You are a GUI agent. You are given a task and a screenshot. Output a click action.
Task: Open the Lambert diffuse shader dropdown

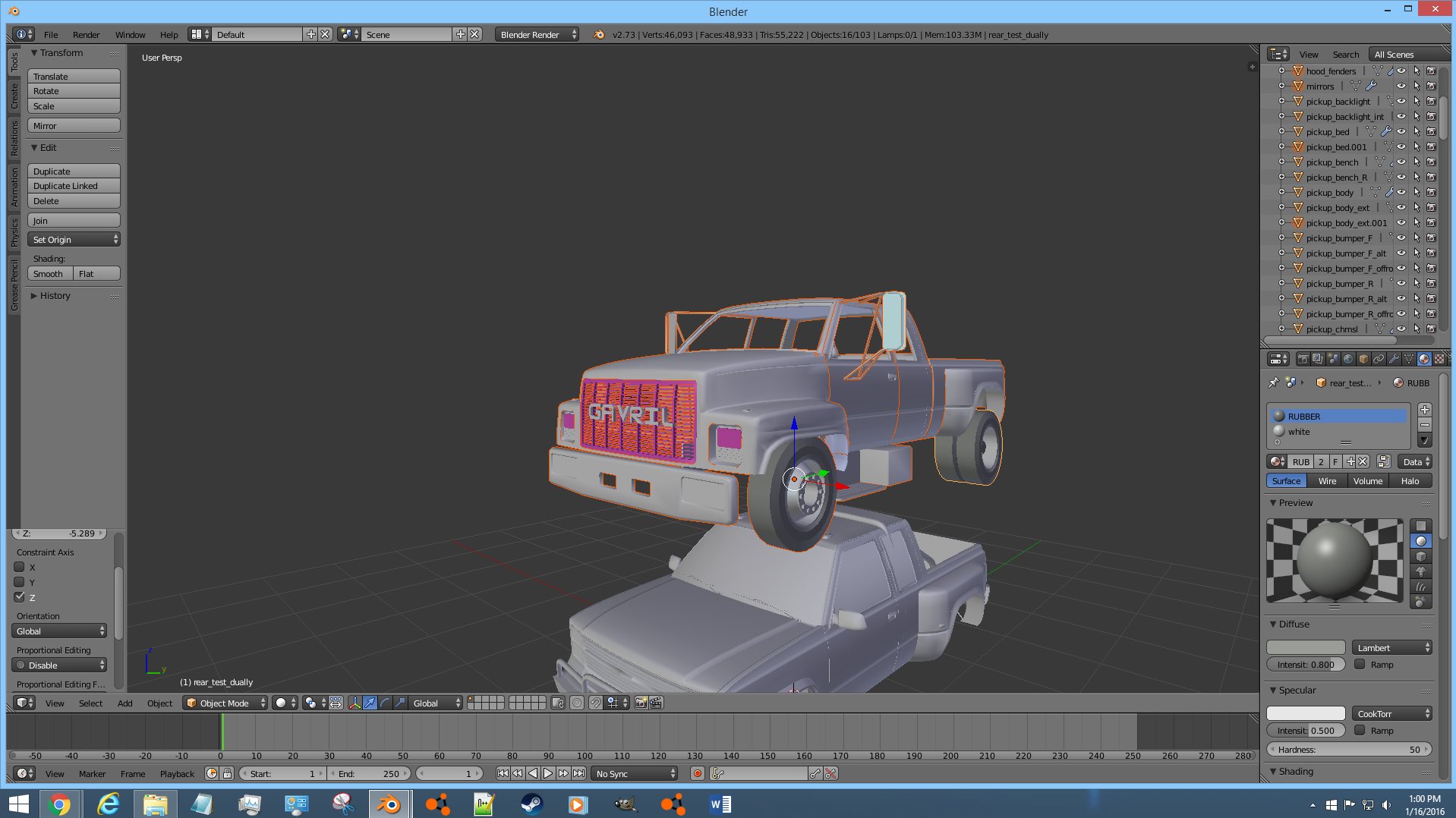point(1392,647)
